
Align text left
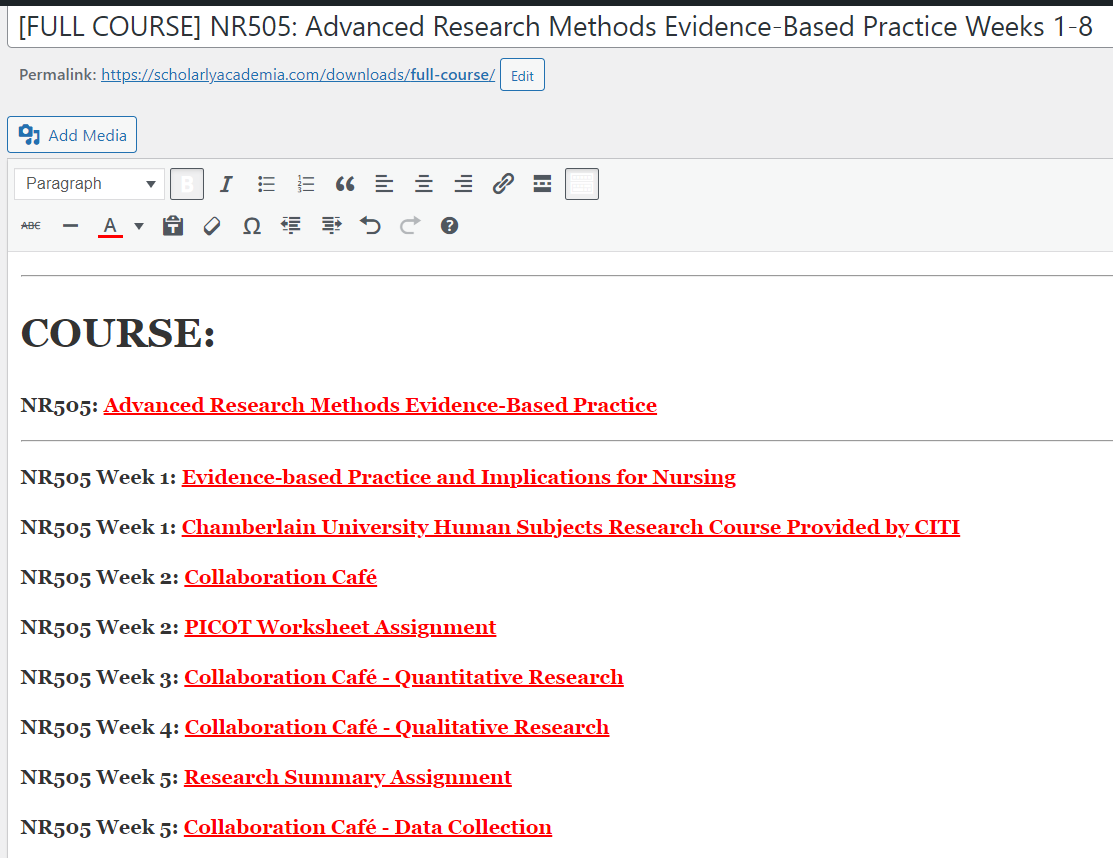384,184
